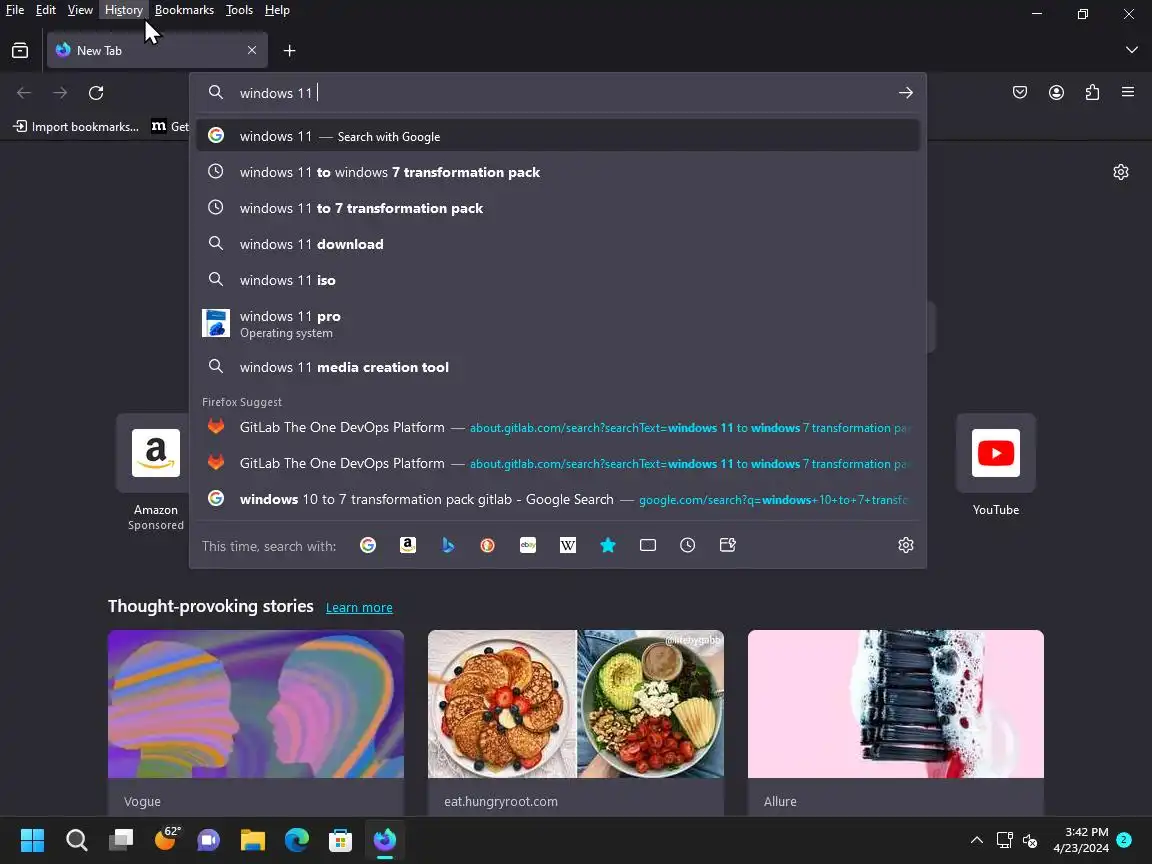Open a new tab with plus button
Image resolution: width=1152 pixels, height=864 pixels.
[x=289, y=50]
